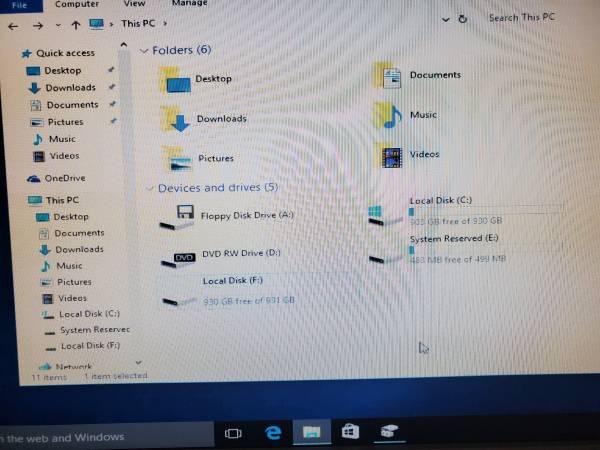The height and width of the screenshot is (450, 600).
Task: Click the Search This PC field
Action: [x=530, y=18]
